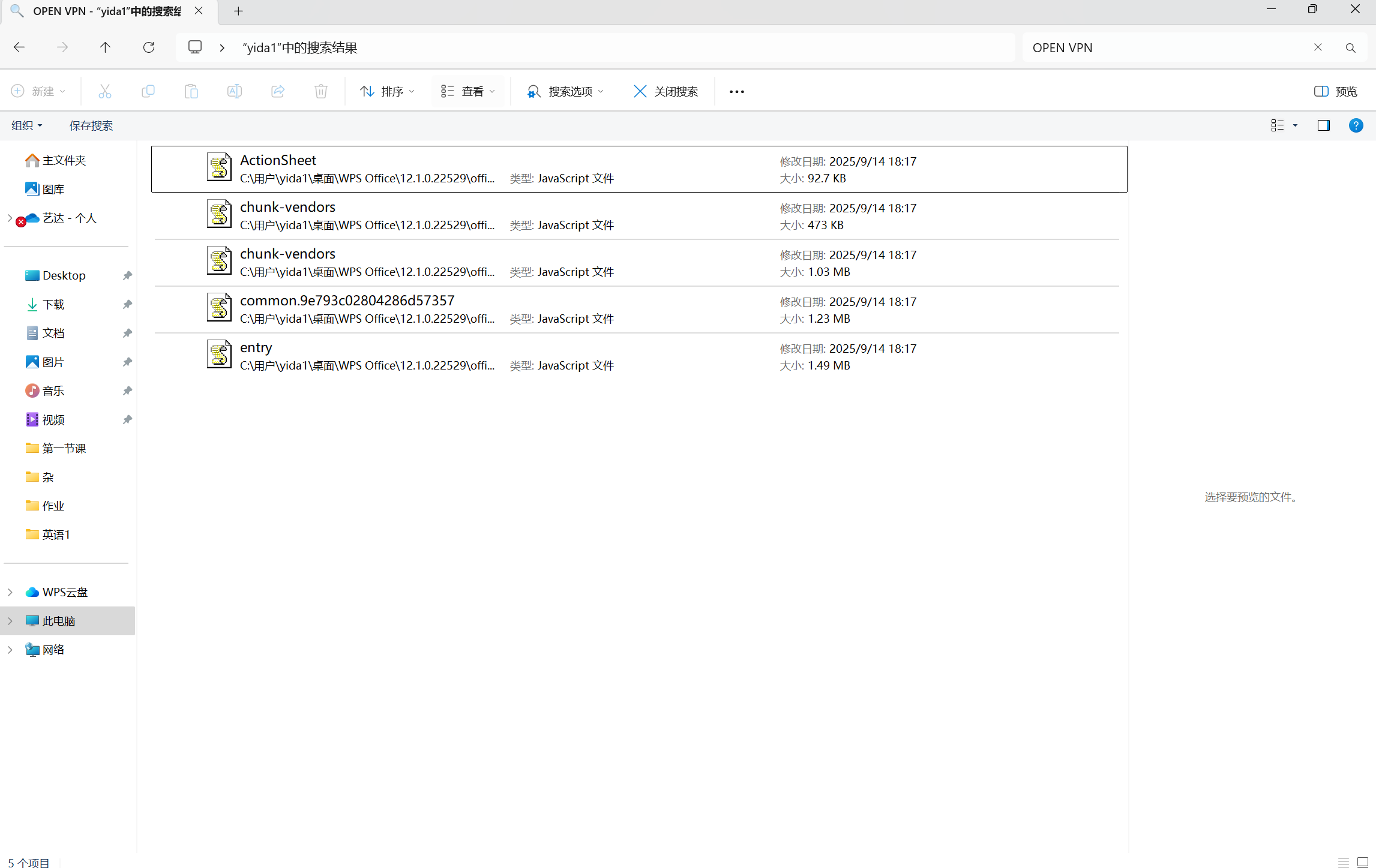Viewport: 1376px width, 868px height.
Task: Toggle preview pane icon beside help
Action: coord(1323,125)
